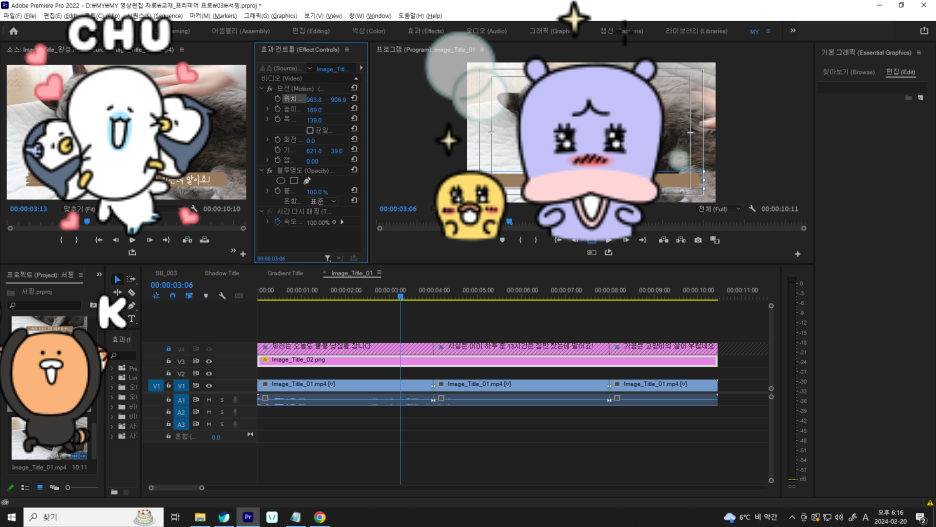
Task: Go to Out in Program monitor
Action: [x=642, y=240]
